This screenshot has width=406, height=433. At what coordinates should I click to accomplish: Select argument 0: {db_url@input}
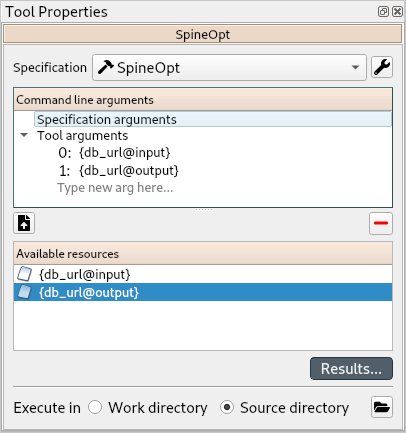pyautogui.click(x=114, y=153)
